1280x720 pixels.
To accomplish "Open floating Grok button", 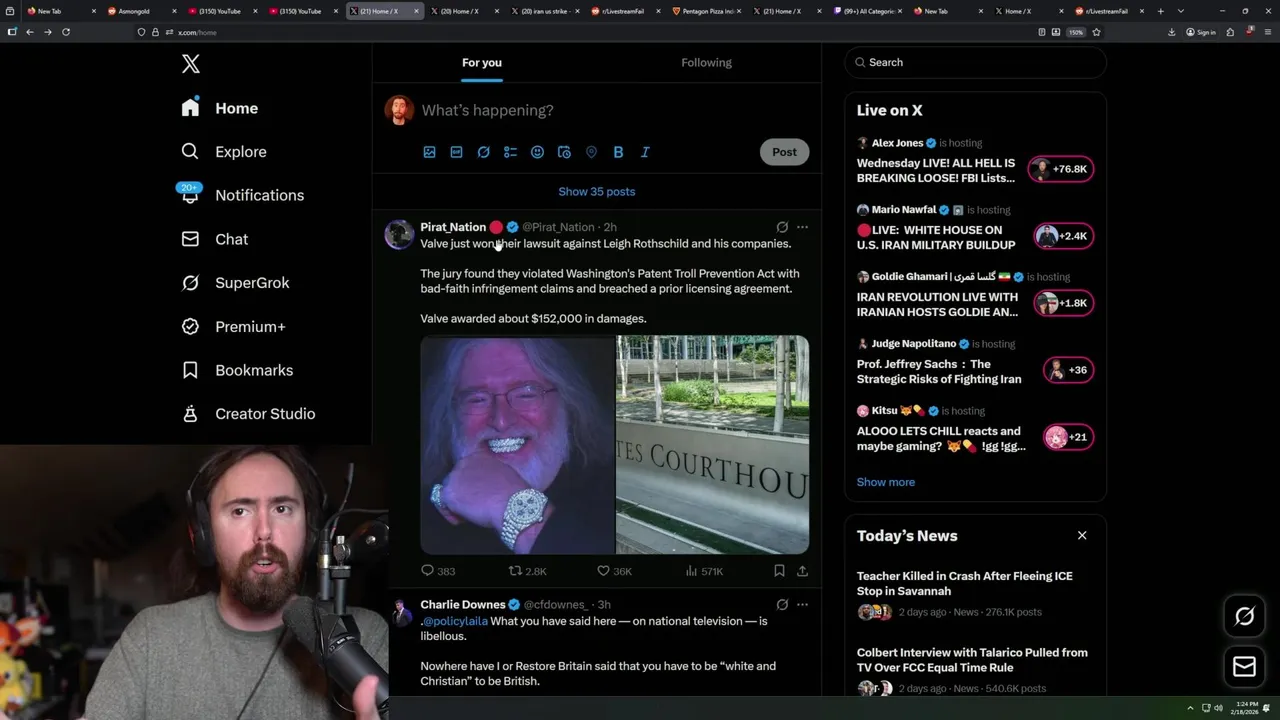I will point(1245,617).
